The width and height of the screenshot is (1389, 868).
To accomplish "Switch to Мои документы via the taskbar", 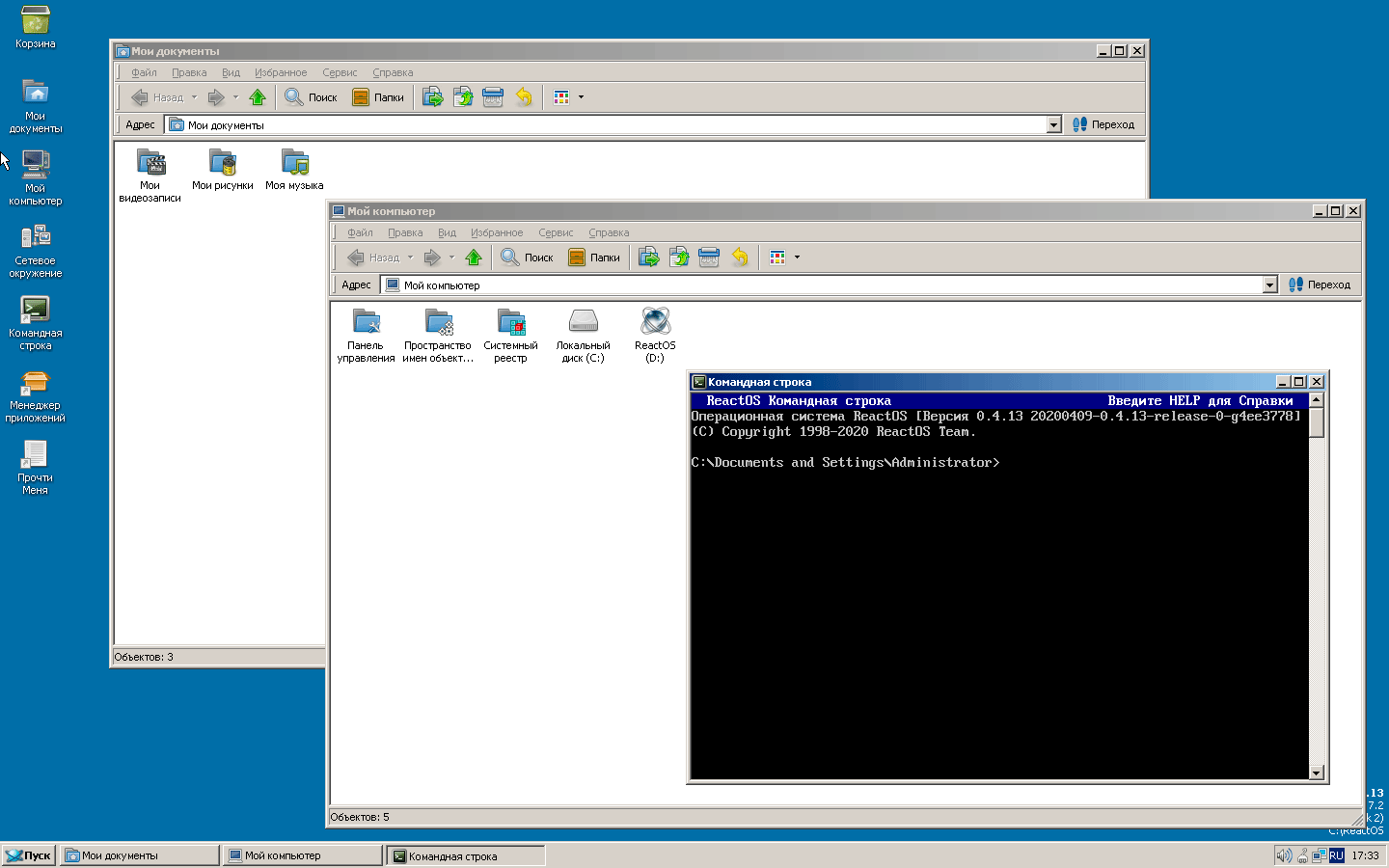I will point(139,855).
